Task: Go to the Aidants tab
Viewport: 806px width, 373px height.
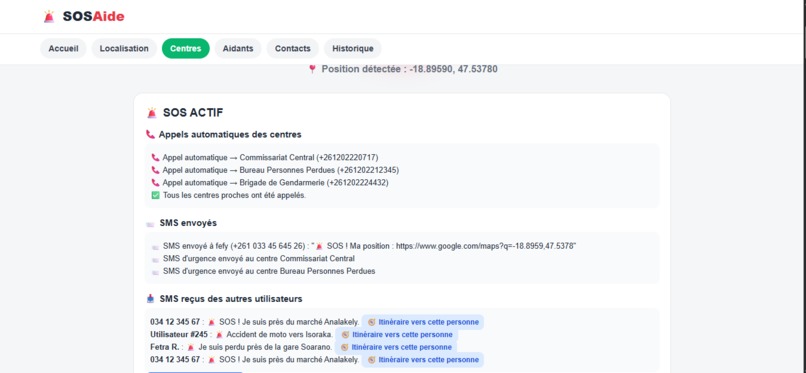Action: (238, 48)
